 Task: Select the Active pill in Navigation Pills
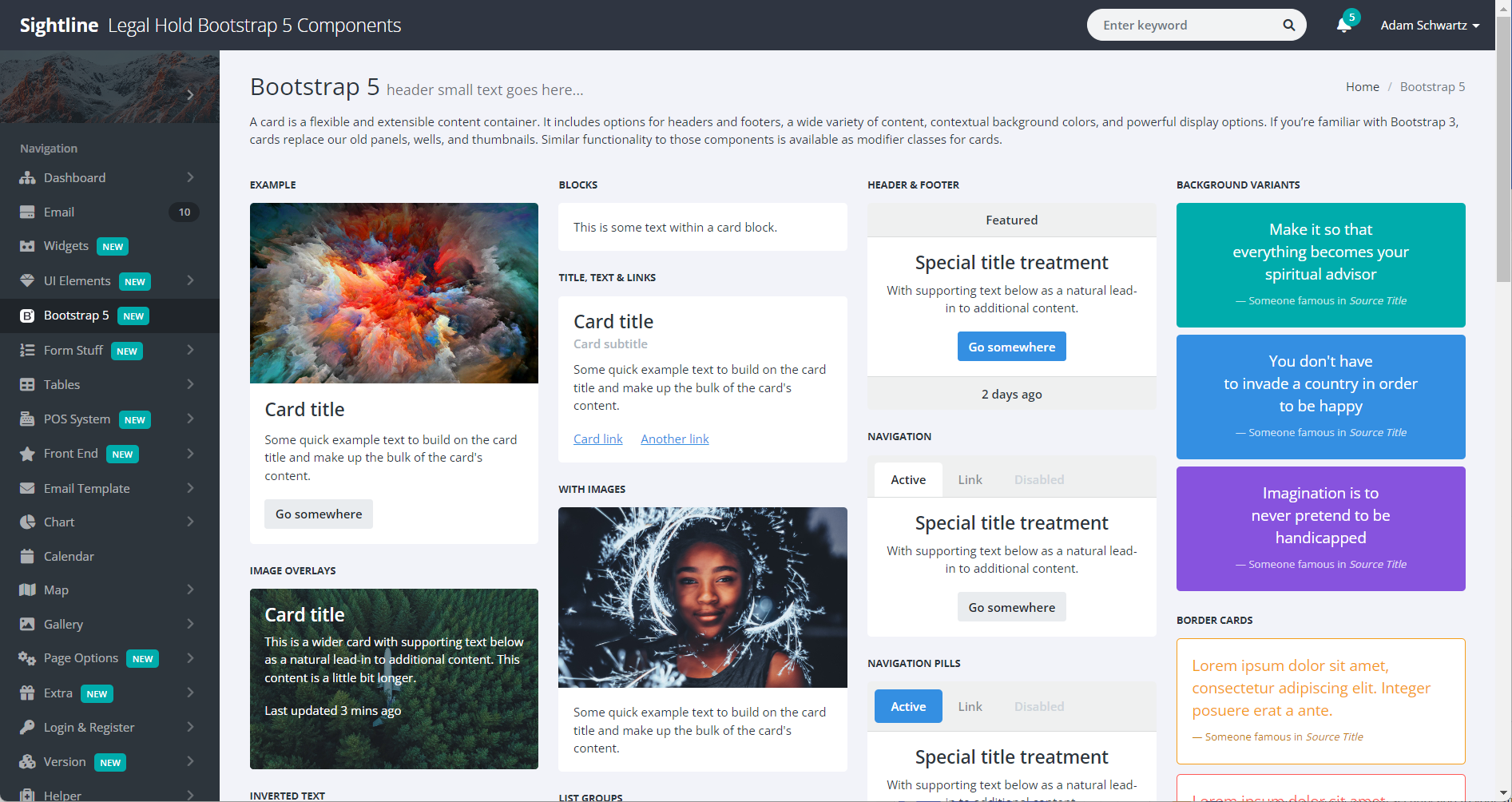(908, 707)
